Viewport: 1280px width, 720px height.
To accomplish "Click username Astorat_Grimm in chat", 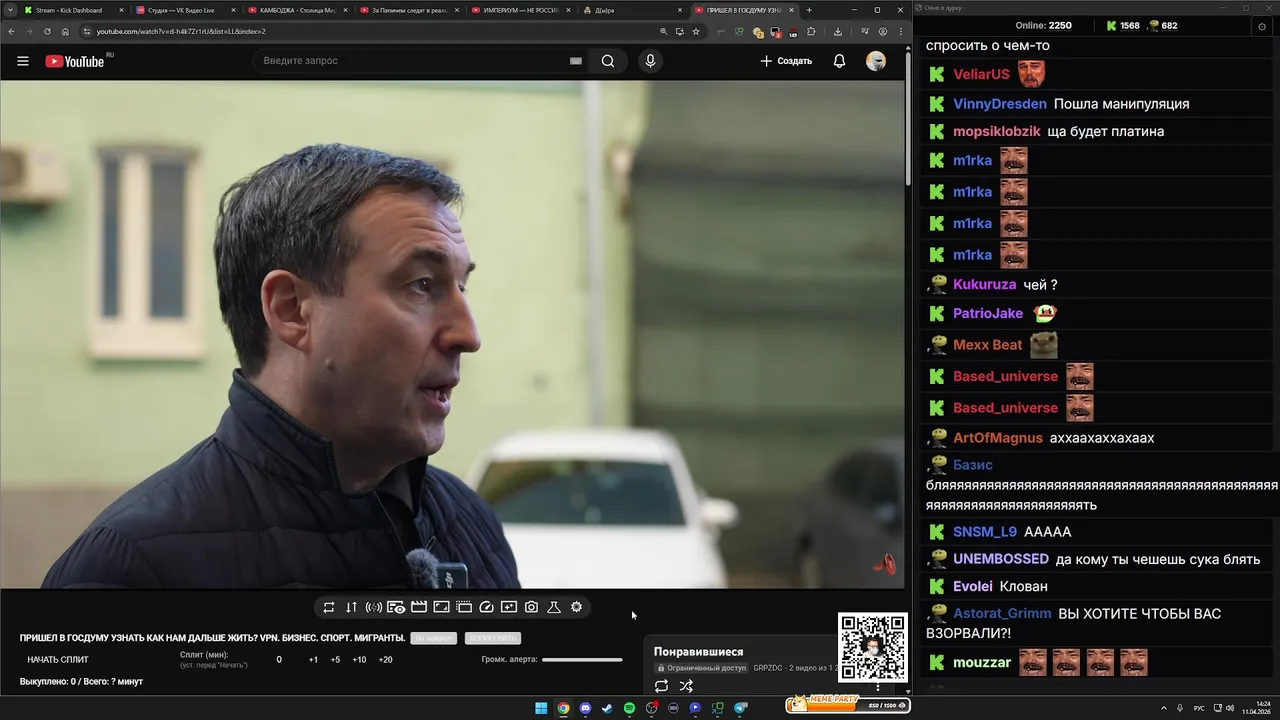I will pyautogui.click(x=1002, y=614).
